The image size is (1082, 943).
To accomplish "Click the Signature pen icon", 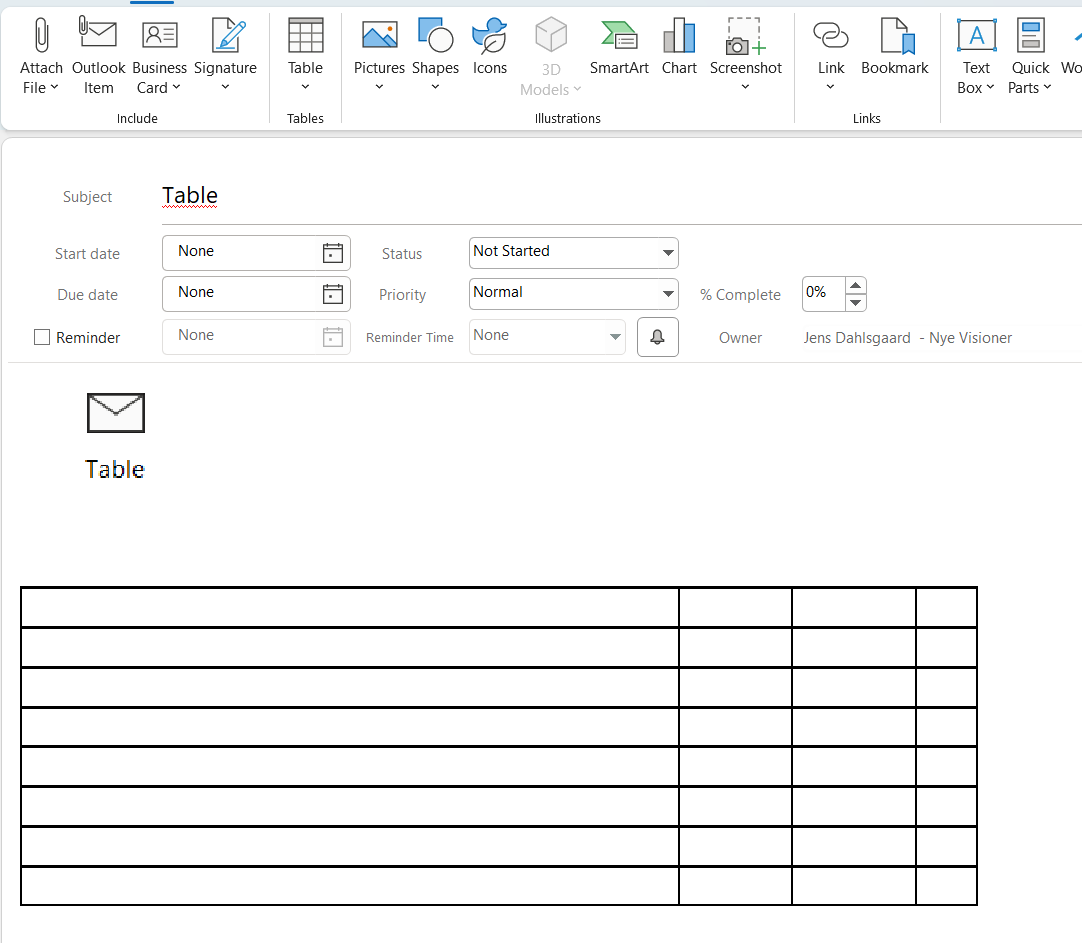I will pos(228,35).
